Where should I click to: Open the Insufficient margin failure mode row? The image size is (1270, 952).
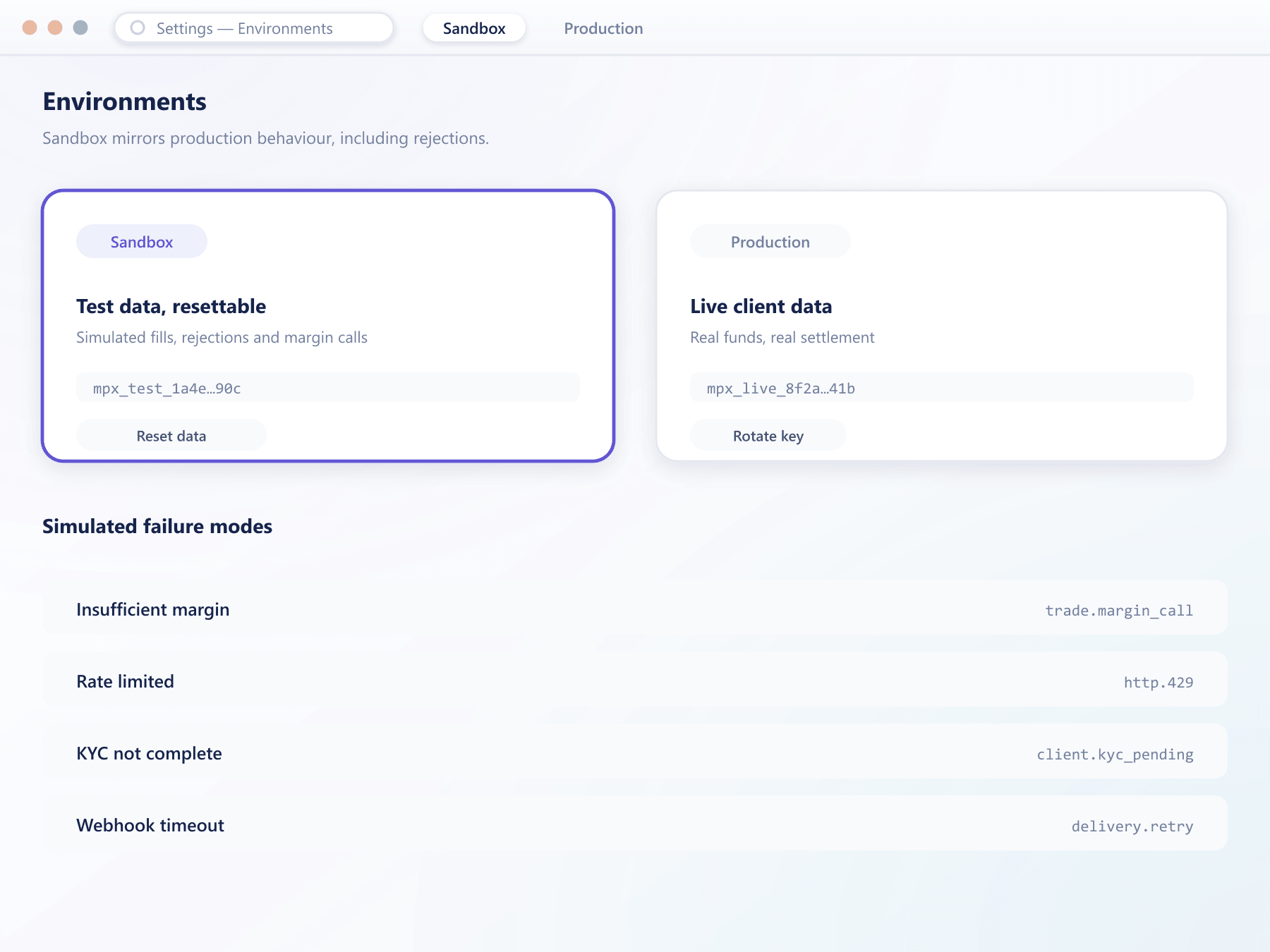click(x=635, y=608)
